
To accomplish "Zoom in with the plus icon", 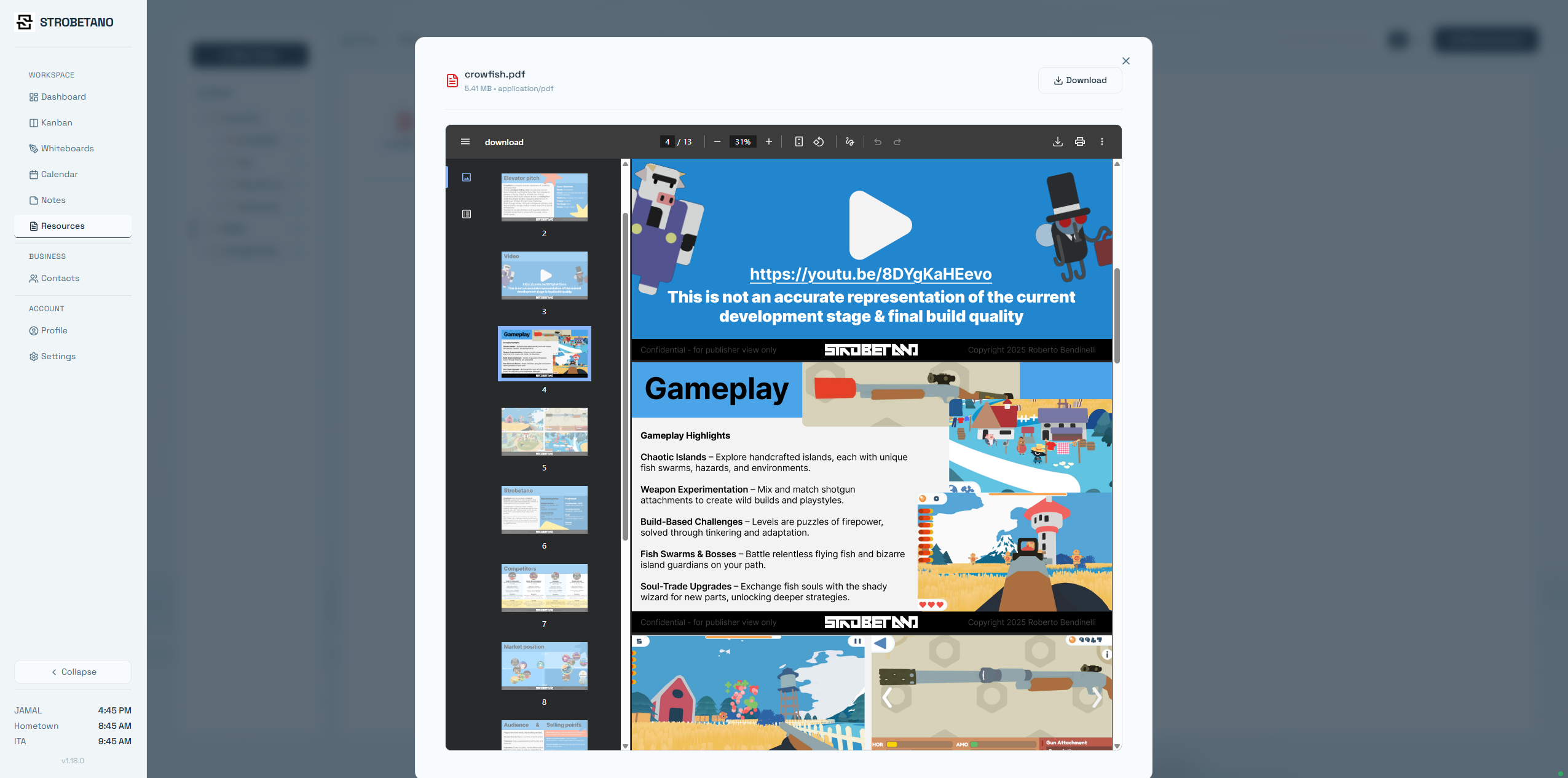I will 768,141.
